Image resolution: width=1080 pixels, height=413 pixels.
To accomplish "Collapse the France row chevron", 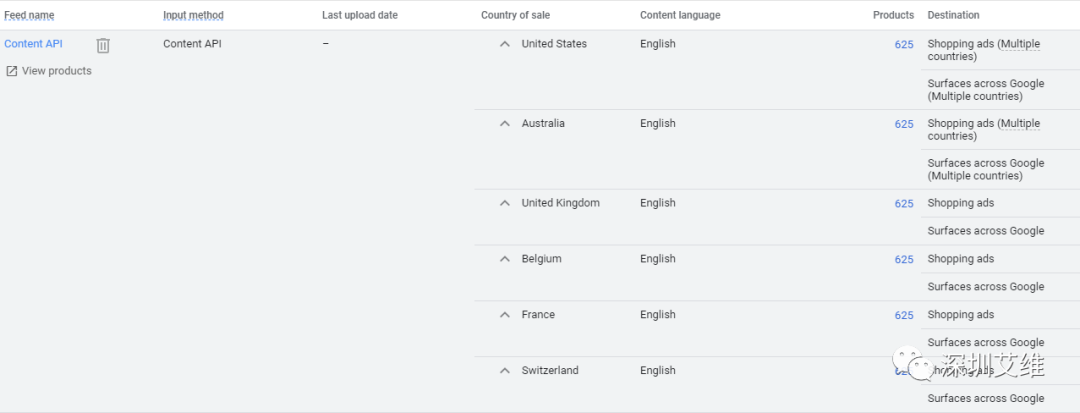I will click(x=505, y=315).
